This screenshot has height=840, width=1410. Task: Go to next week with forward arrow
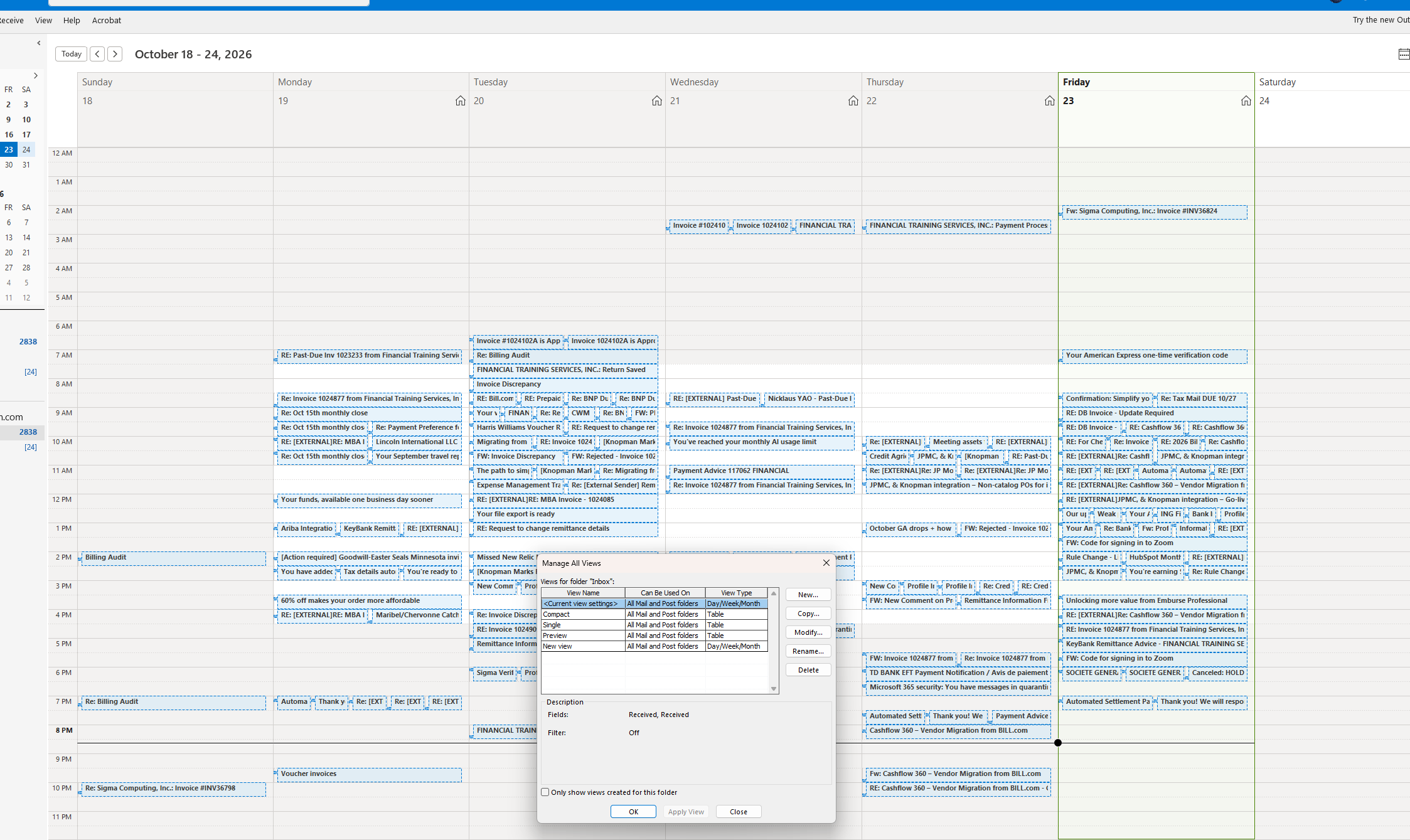[115, 54]
